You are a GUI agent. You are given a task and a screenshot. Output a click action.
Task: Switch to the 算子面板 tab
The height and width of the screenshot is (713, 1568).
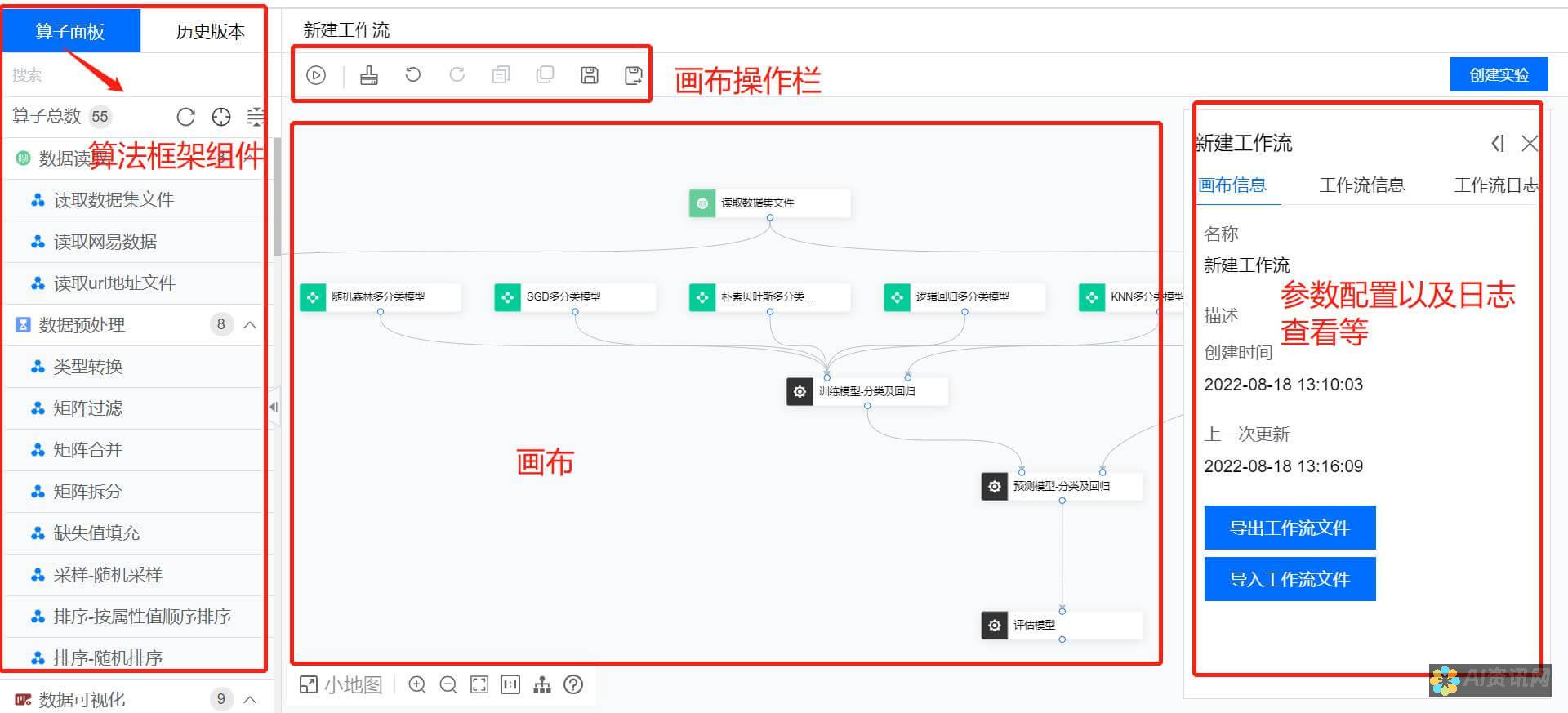(x=70, y=31)
